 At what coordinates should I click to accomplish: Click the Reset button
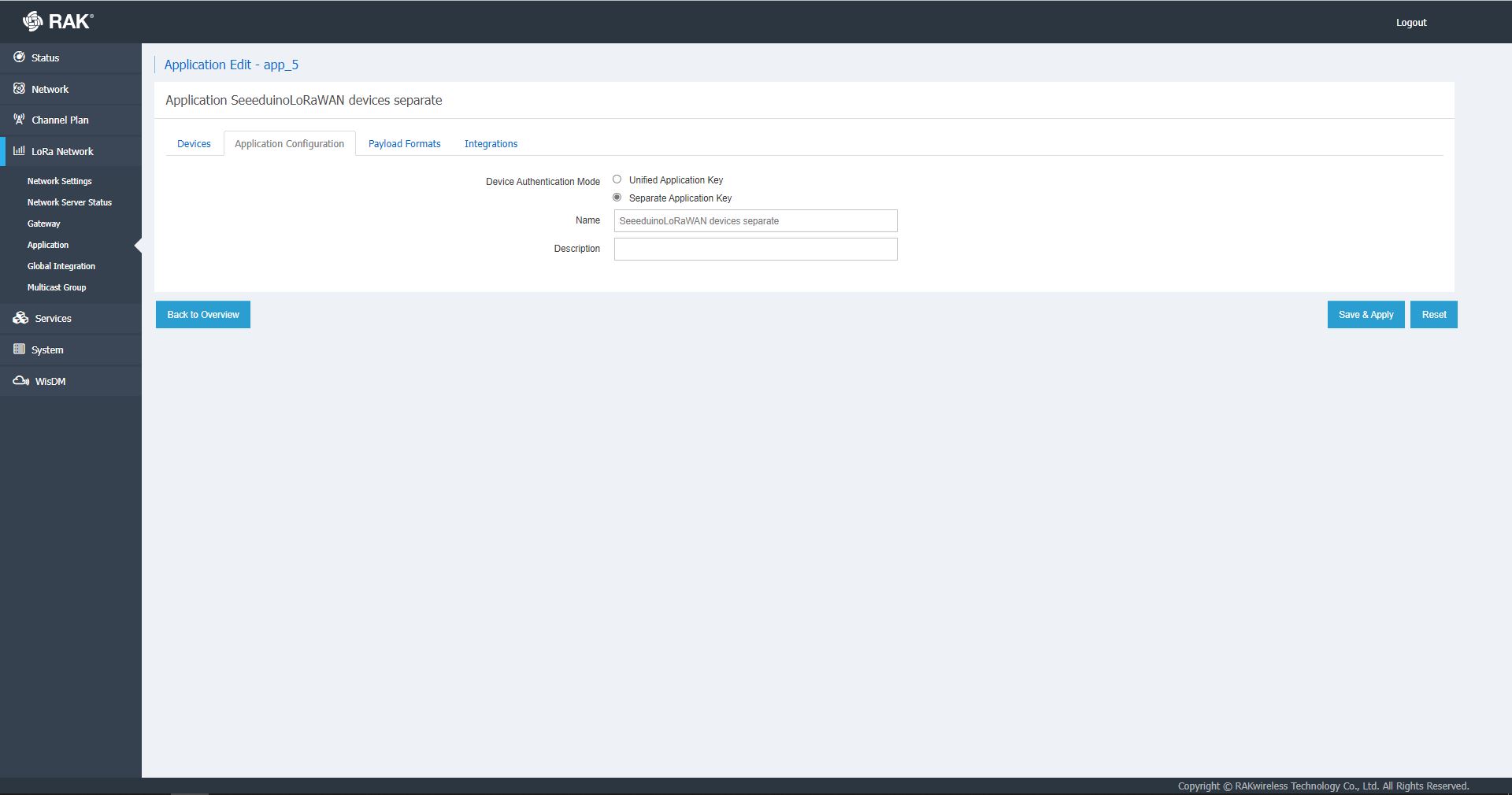(1433, 315)
